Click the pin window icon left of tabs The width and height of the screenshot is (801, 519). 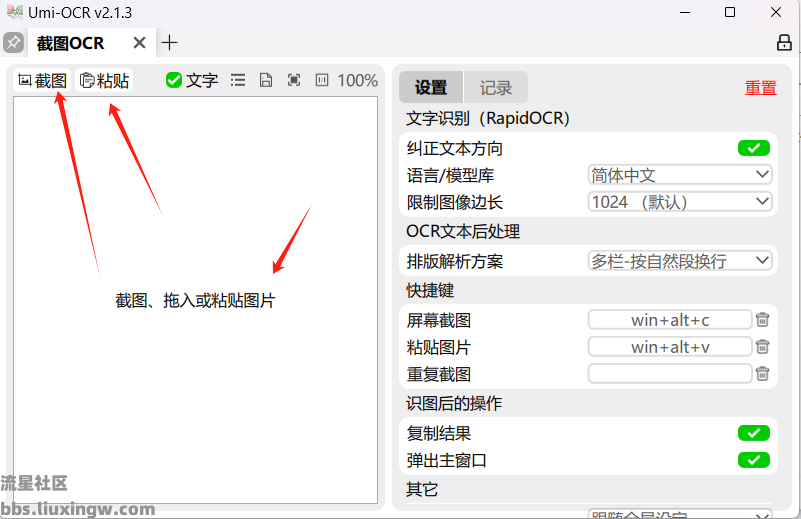[x=14, y=43]
